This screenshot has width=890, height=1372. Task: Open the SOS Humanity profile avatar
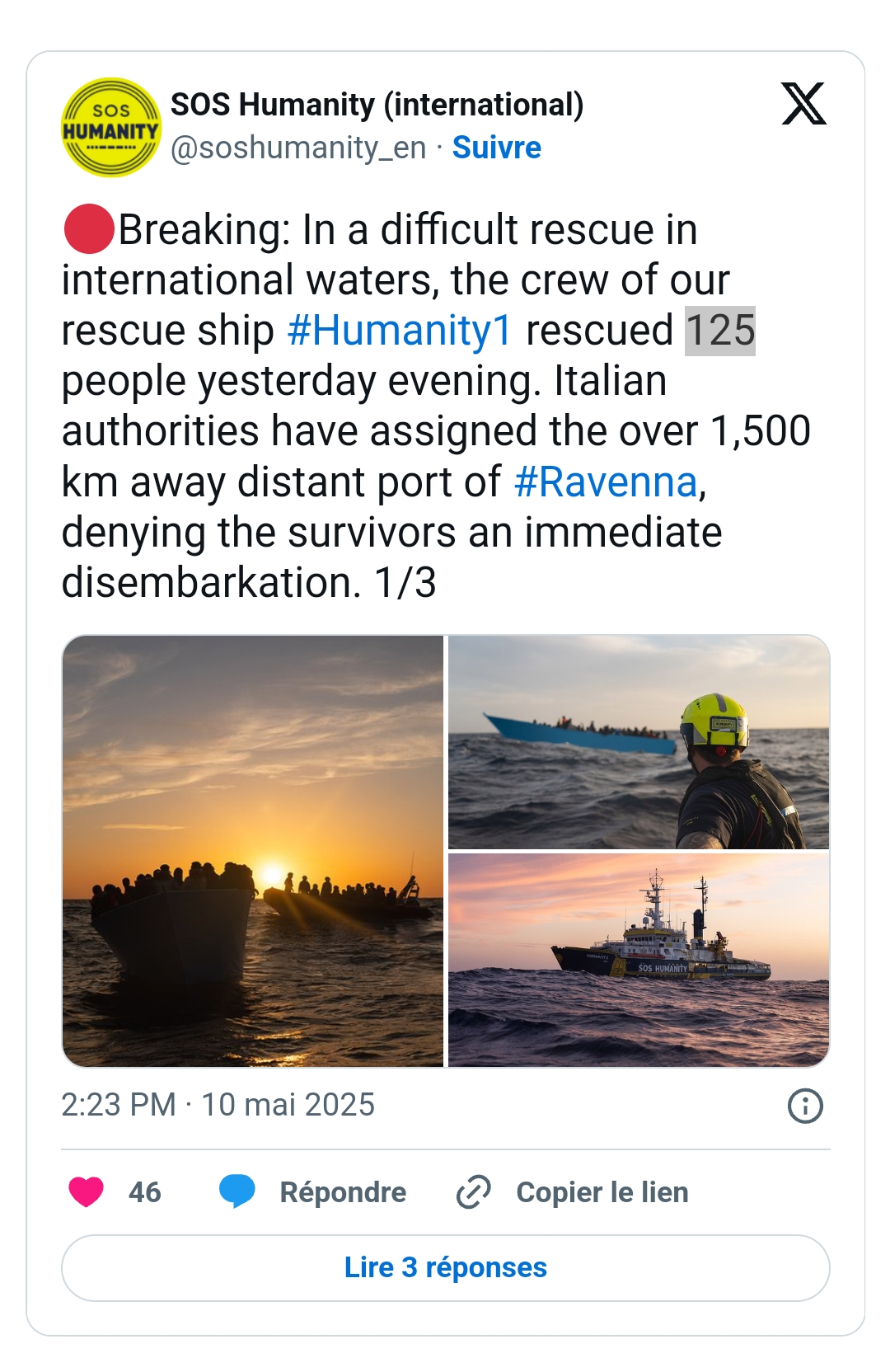(x=111, y=128)
